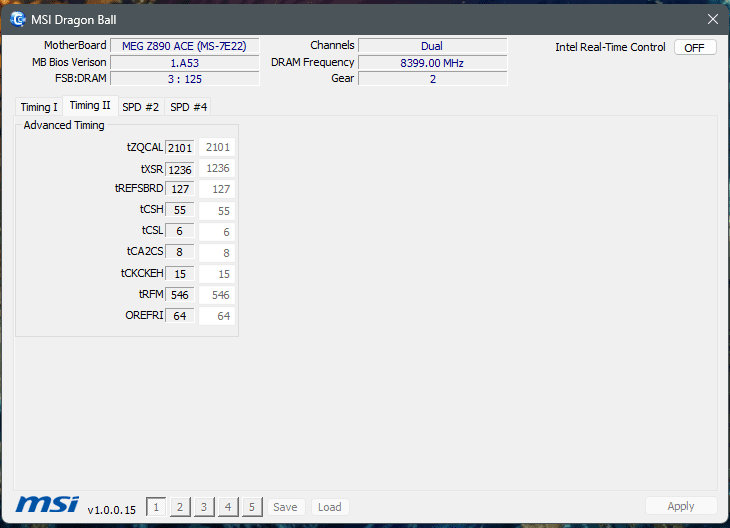The width and height of the screenshot is (730, 528).
Task: Click the DRAM Frequency label
Action: [x=312, y=62]
